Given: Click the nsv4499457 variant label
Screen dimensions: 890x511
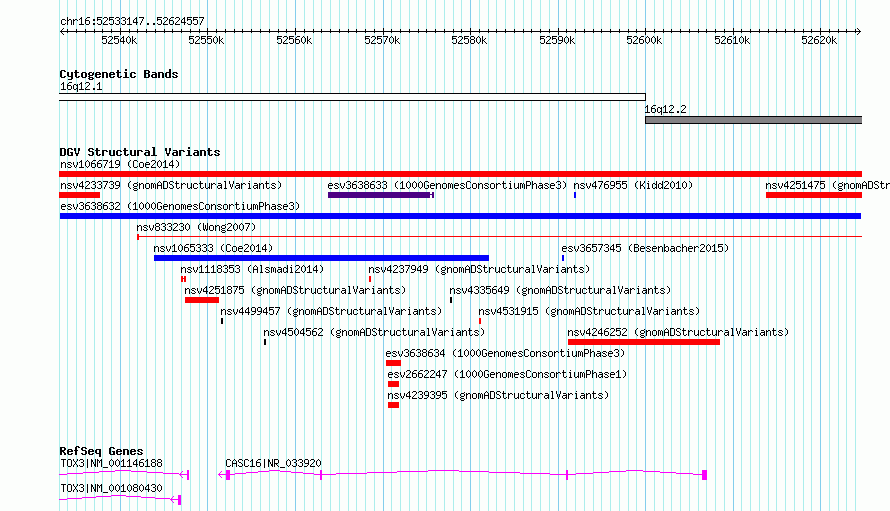Looking at the screenshot, I should point(331,311).
